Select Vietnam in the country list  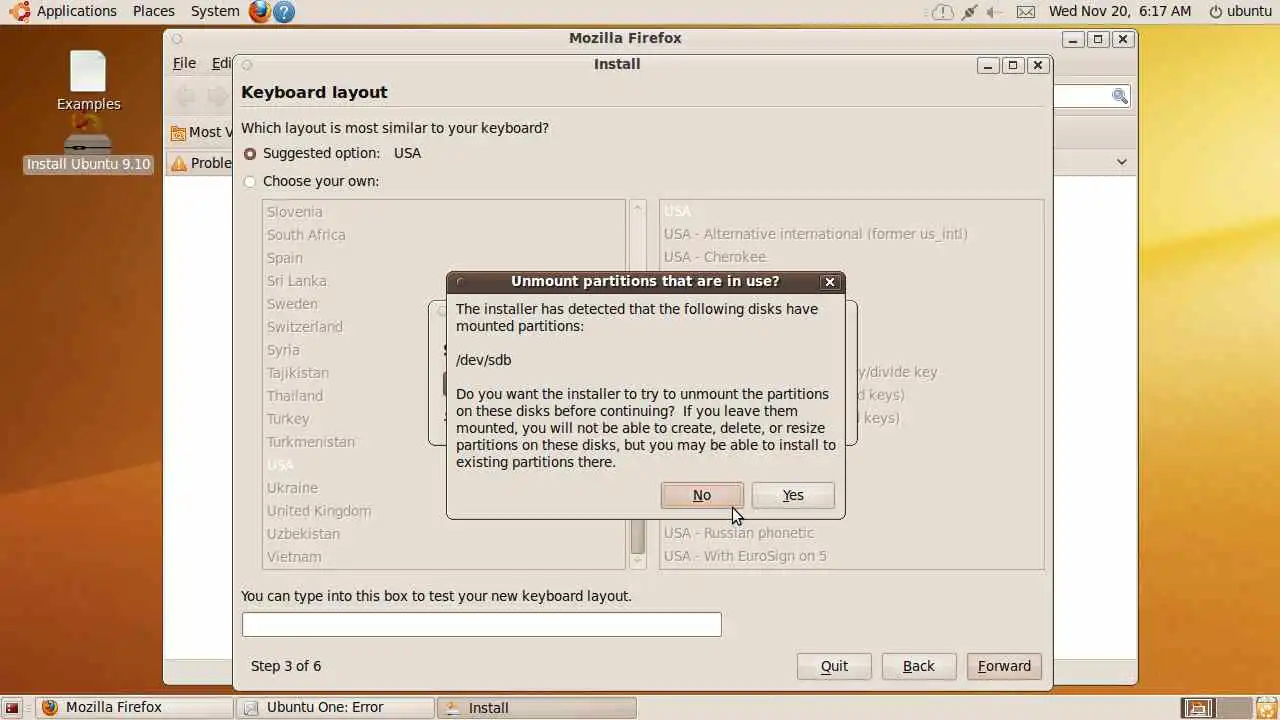[444, 557]
